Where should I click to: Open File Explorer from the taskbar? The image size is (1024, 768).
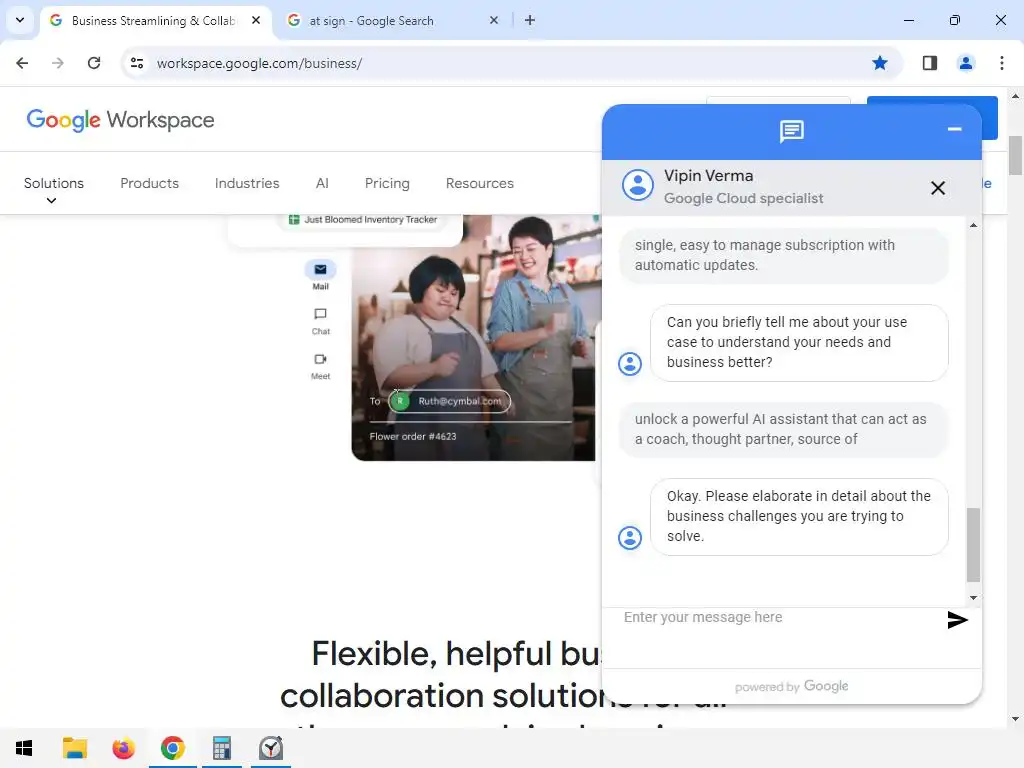(x=74, y=748)
